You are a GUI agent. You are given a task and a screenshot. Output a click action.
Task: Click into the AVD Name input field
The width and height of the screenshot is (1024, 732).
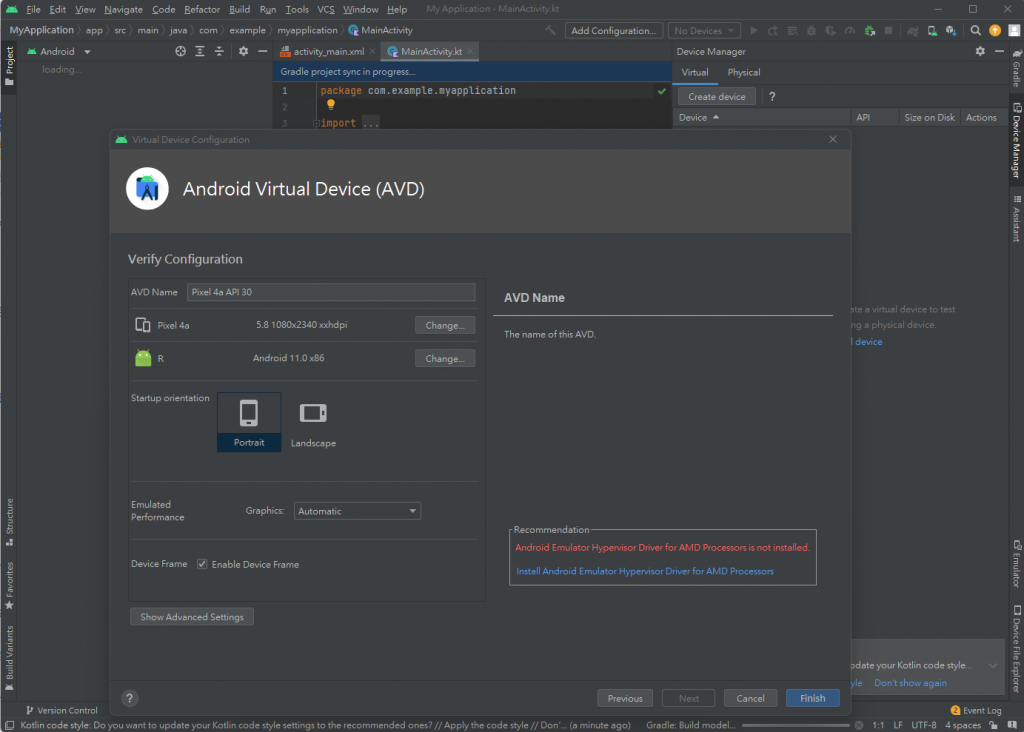tap(331, 292)
